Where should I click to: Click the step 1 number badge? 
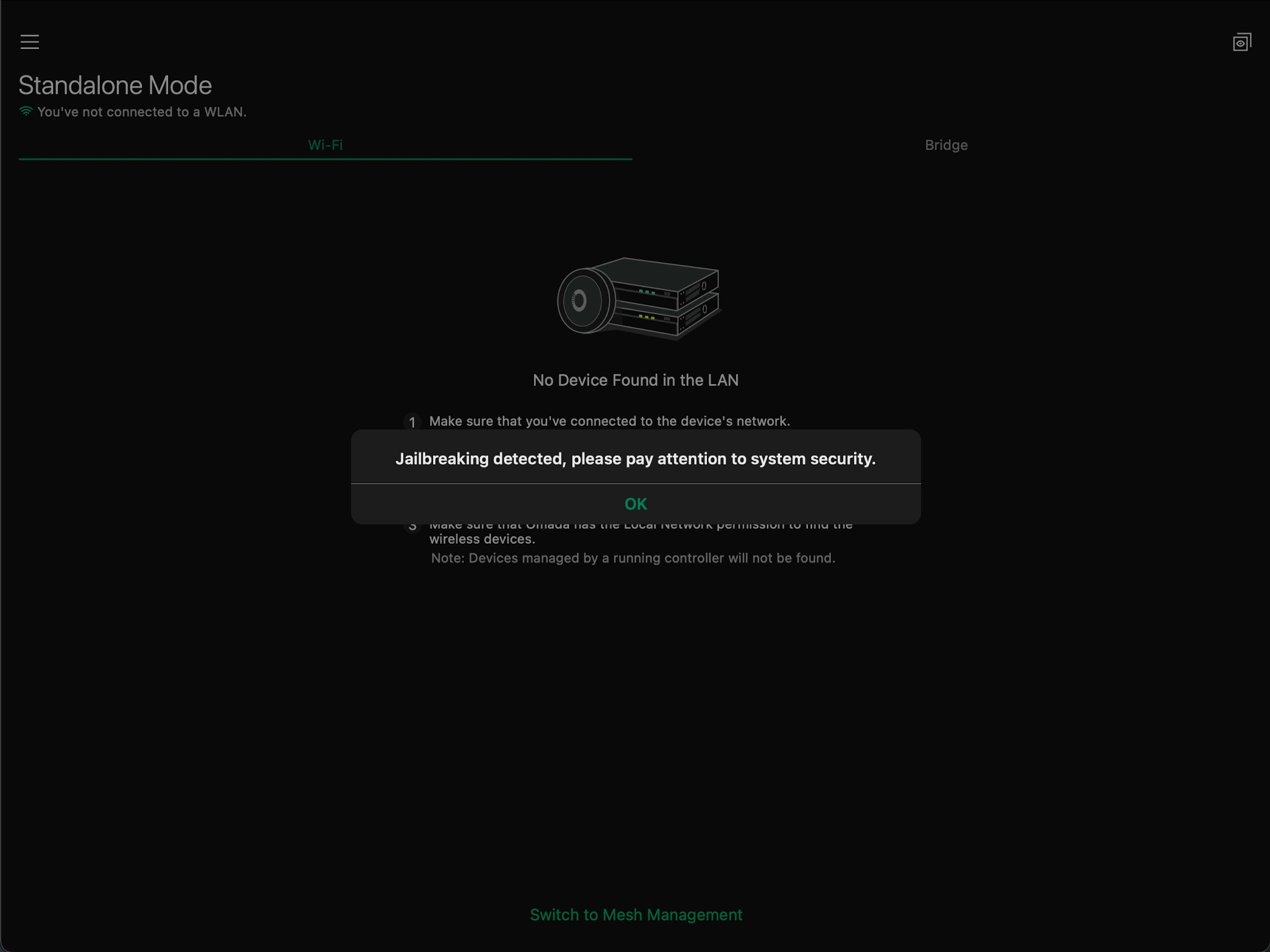point(412,422)
